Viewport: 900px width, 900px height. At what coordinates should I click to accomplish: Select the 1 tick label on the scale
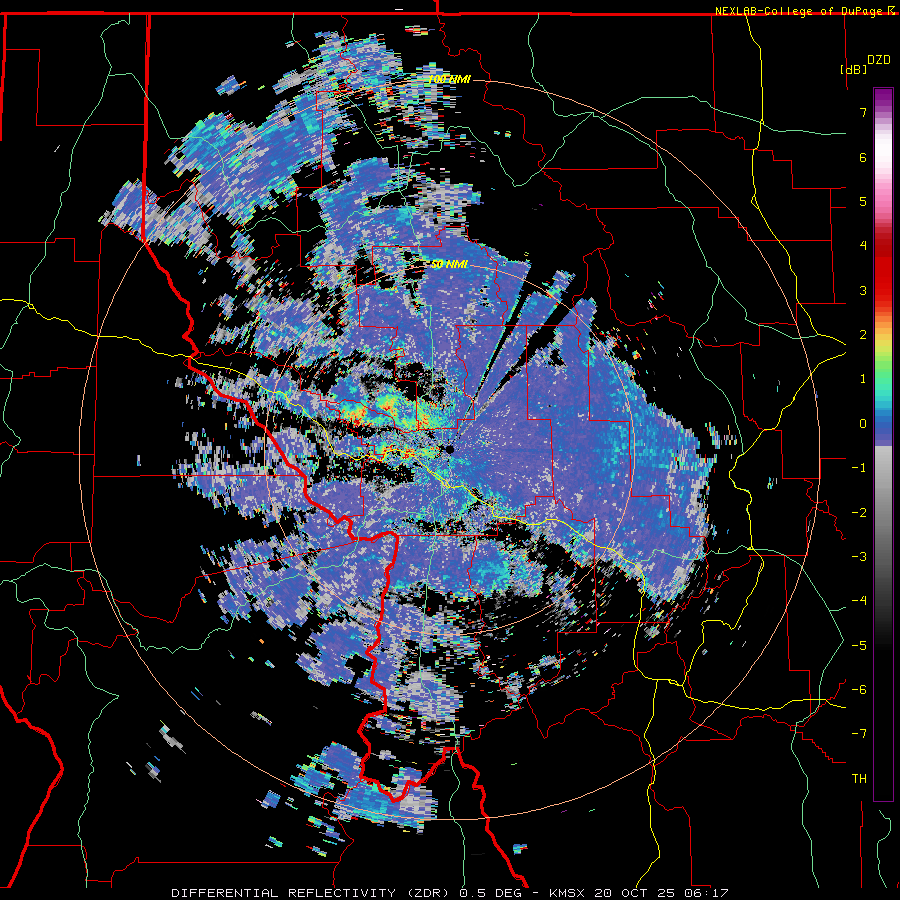coord(863,379)
